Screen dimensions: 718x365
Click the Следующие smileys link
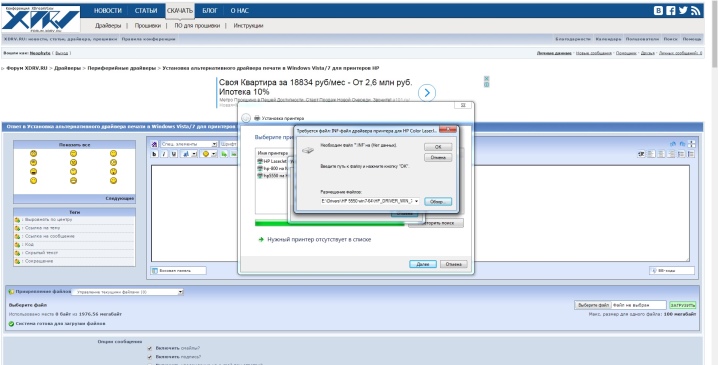(x=120, y=199)
